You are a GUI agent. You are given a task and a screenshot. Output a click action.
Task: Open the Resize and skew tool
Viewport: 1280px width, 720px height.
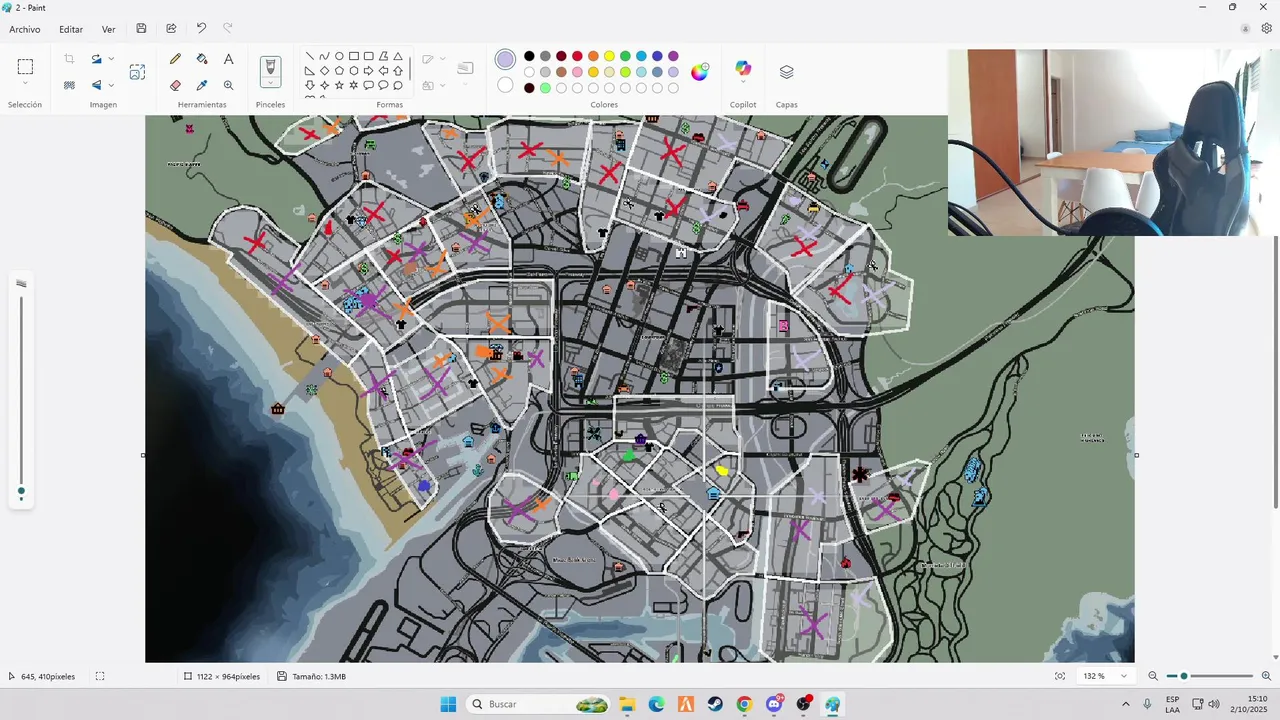click(x=137, y=72)
